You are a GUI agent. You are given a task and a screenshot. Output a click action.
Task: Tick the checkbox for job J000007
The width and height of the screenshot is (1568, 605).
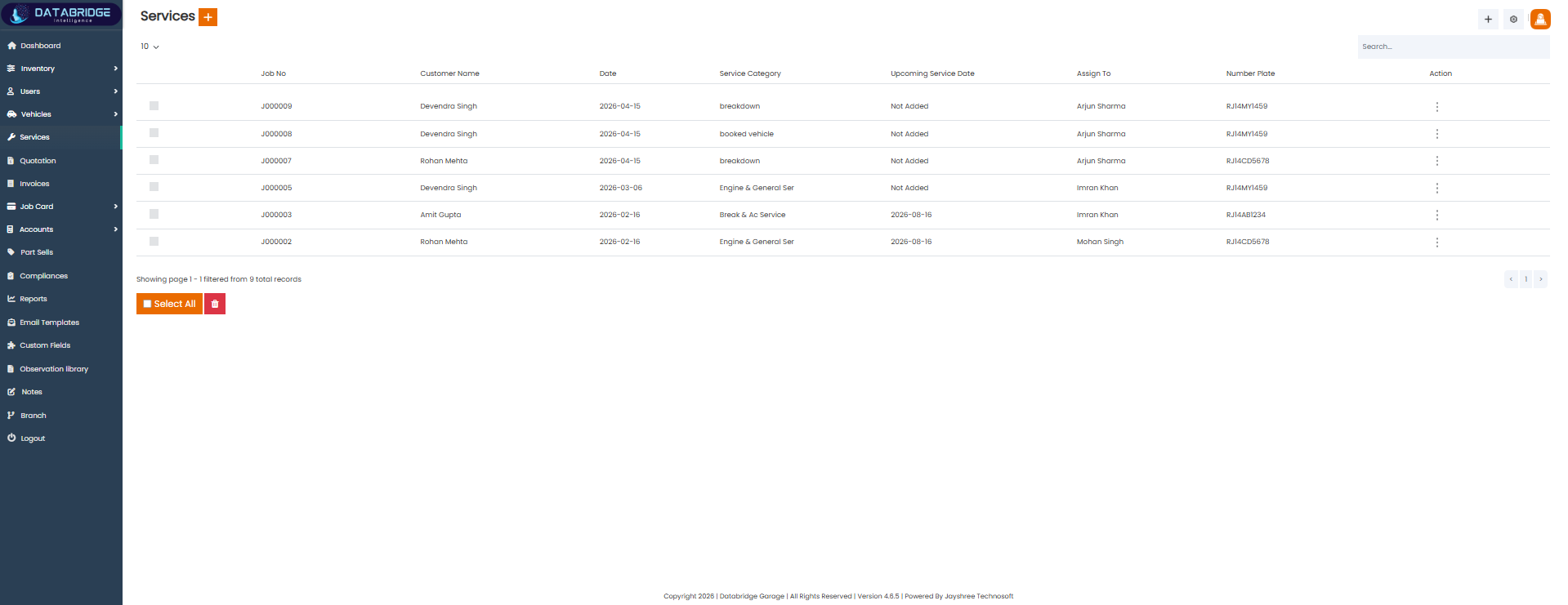[x=154, y=159]
